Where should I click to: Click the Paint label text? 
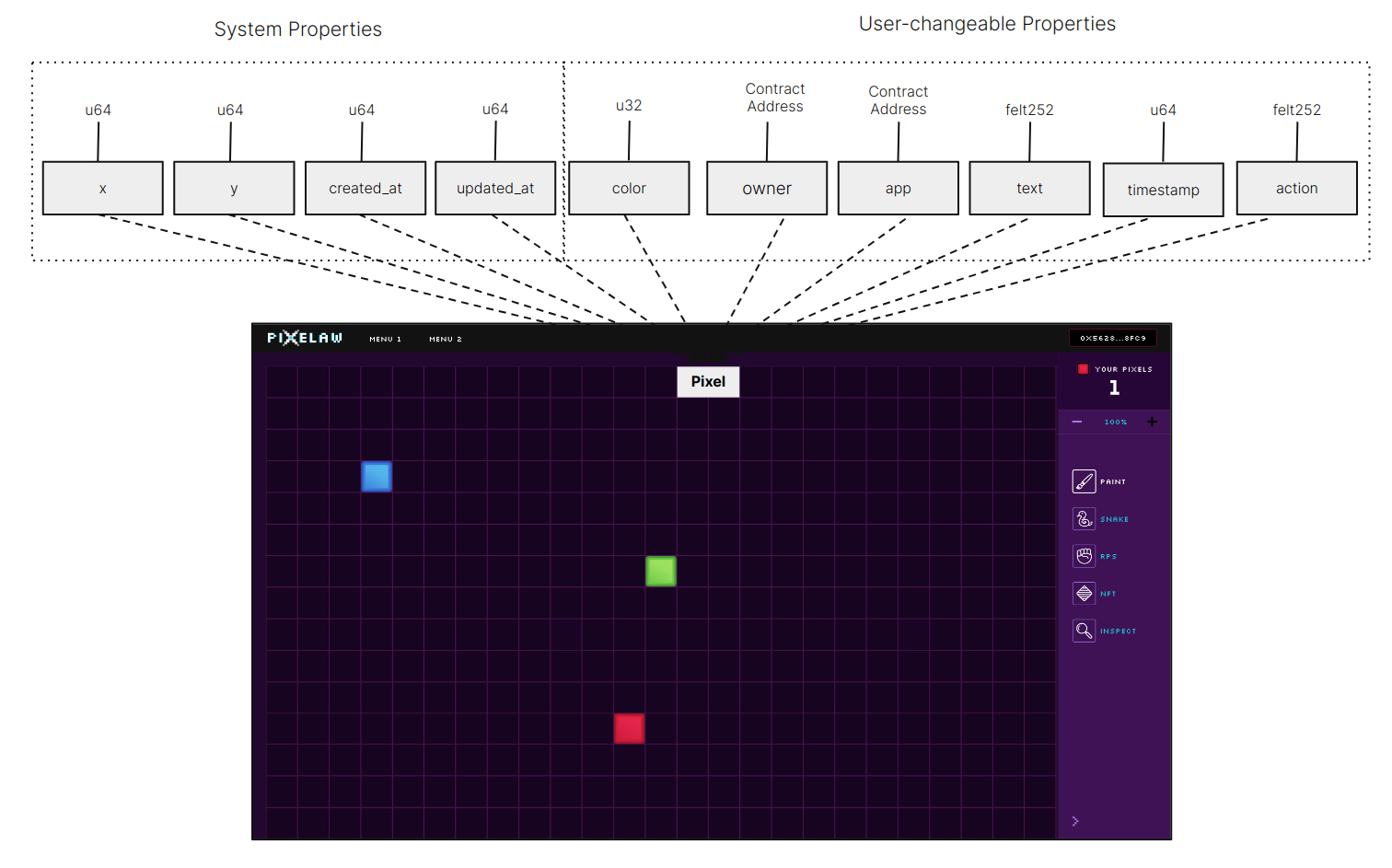click(x=1113, y=481)
